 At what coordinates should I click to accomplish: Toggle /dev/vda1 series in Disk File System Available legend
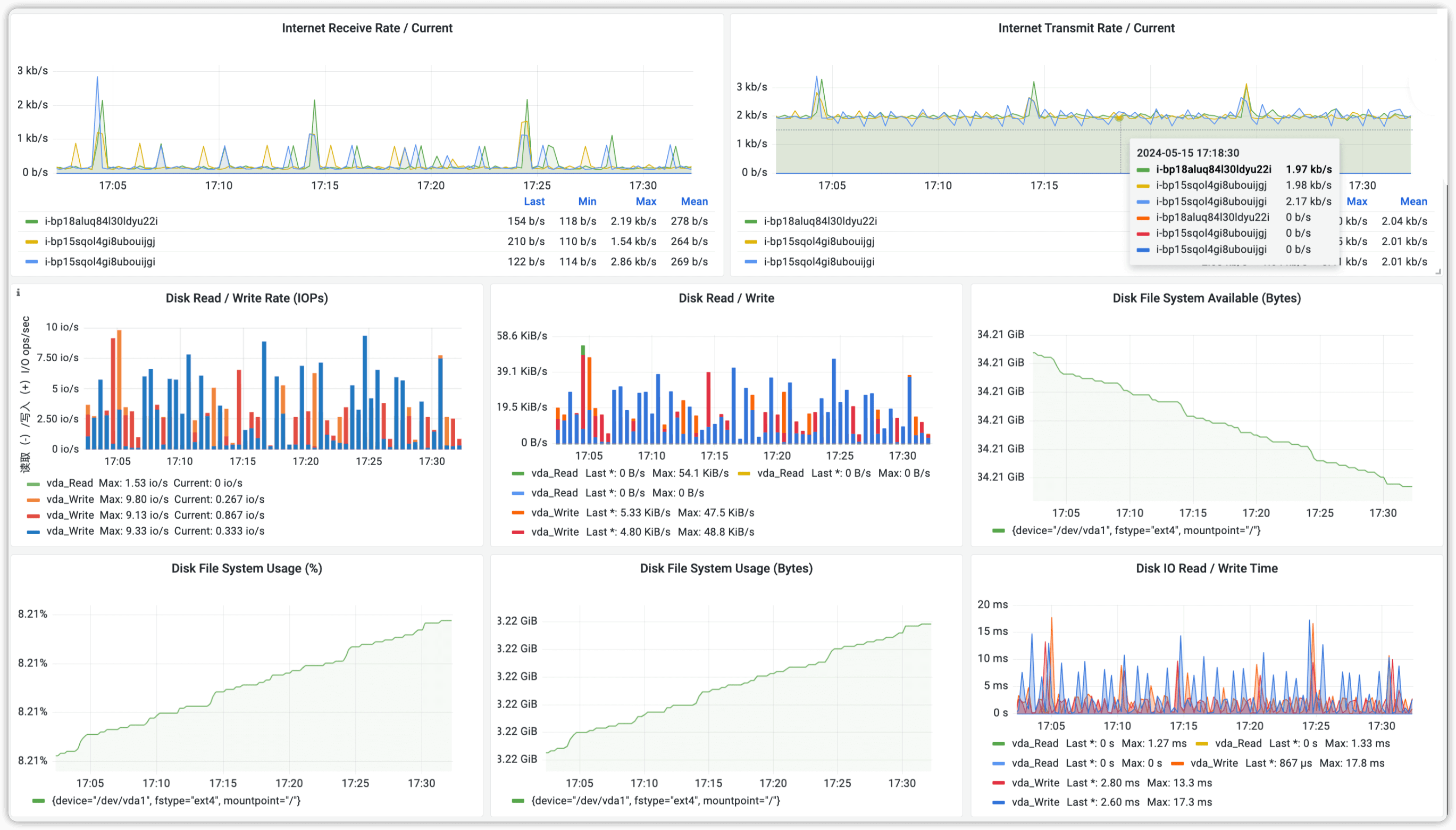coord(1136,531)
